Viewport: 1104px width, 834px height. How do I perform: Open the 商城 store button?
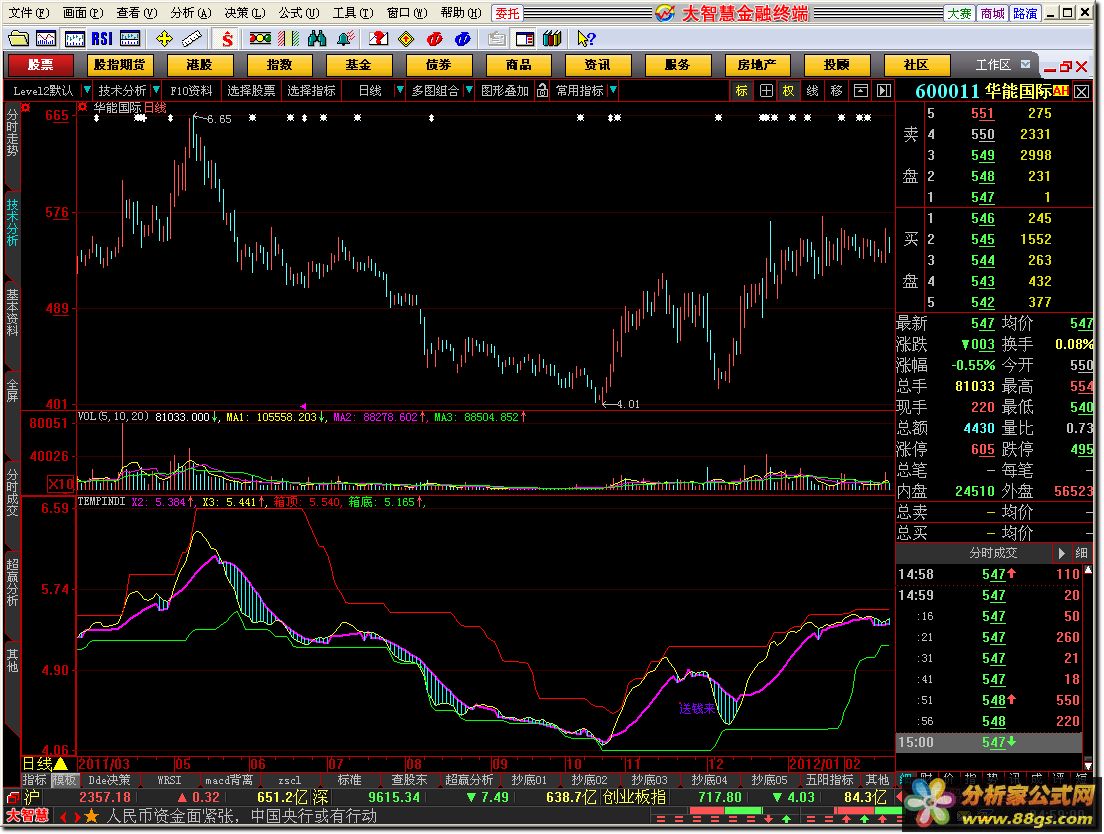tap(992, 13)
